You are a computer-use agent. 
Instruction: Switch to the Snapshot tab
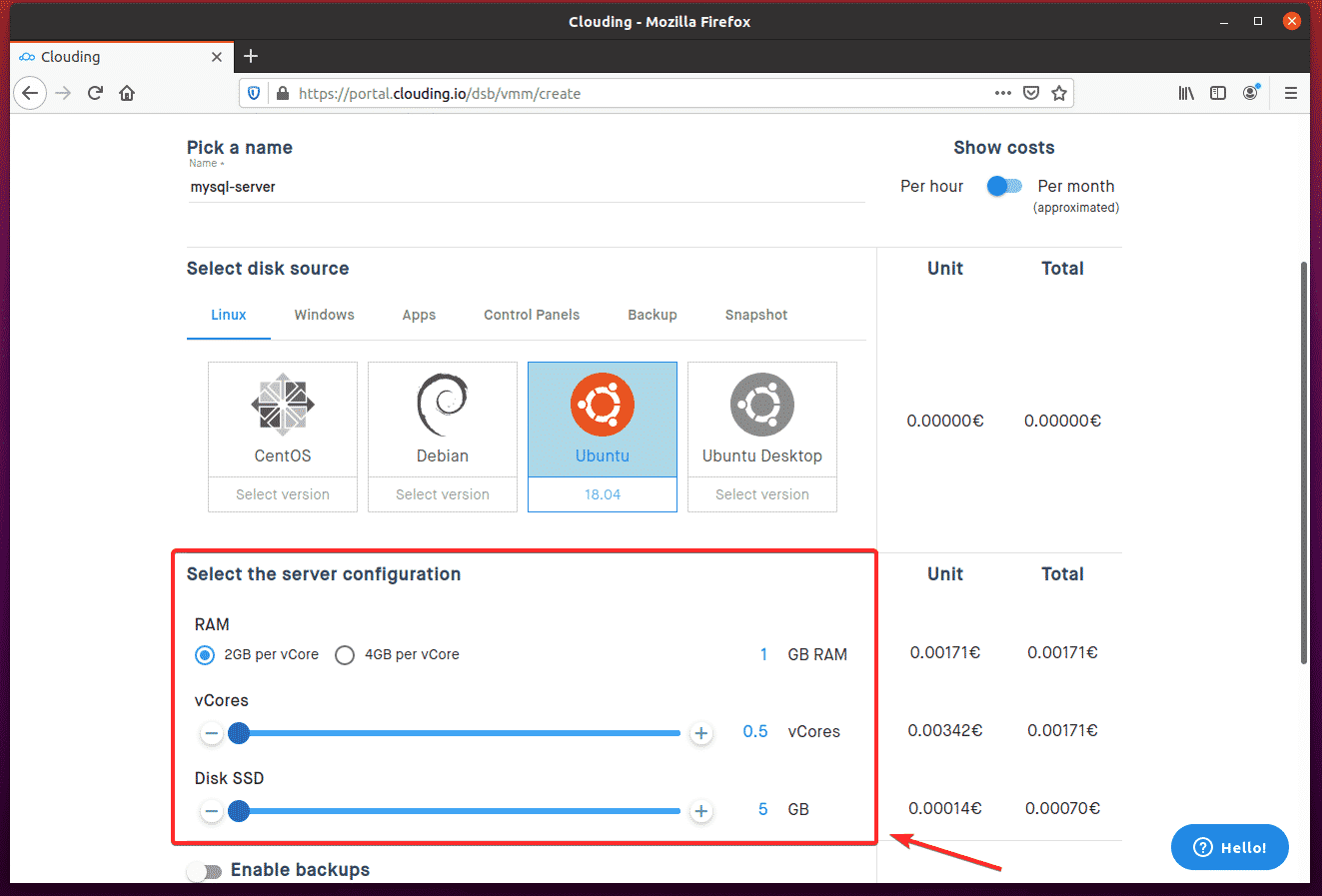tap(755, 315)
